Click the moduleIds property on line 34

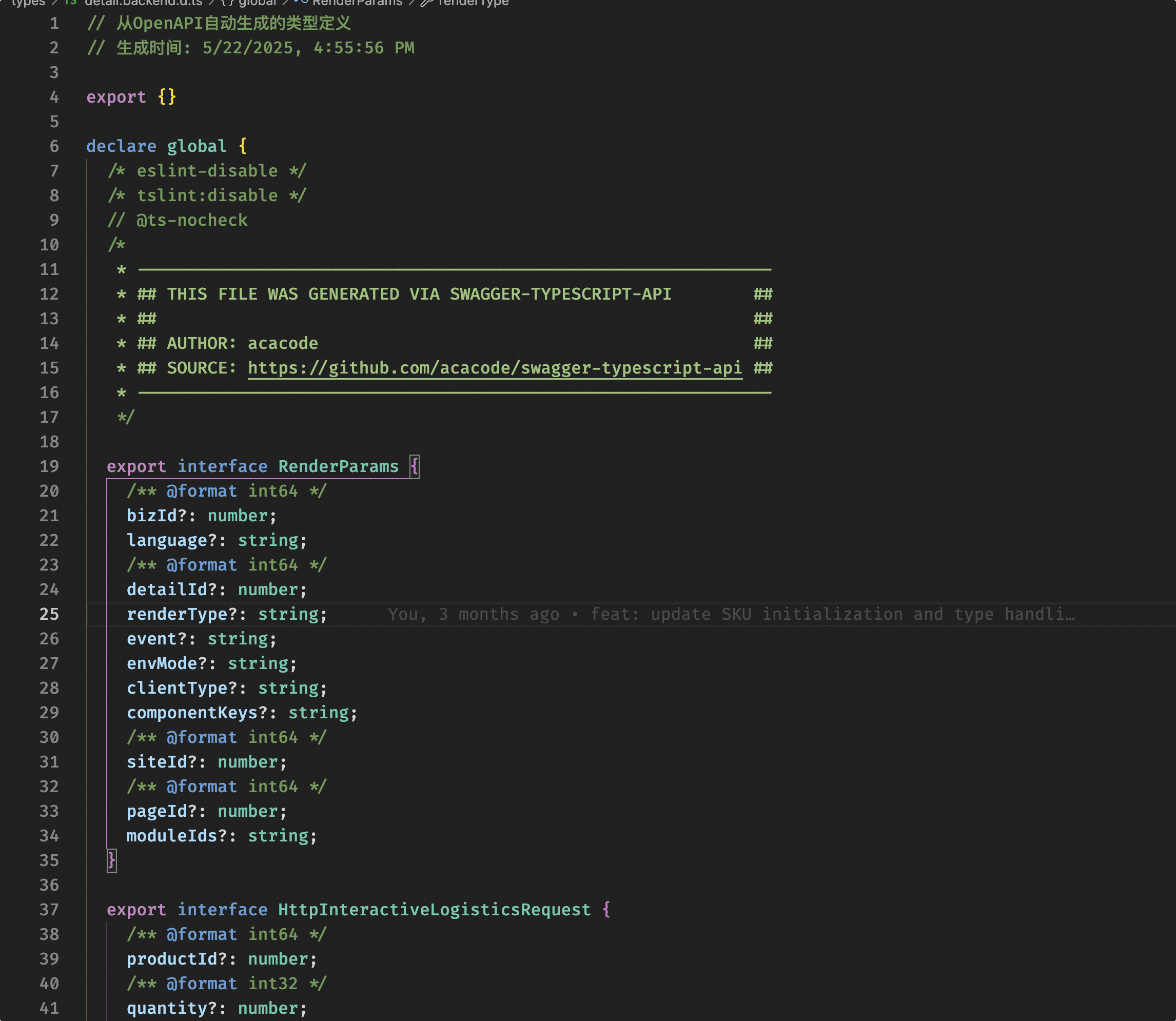point(171,836)
